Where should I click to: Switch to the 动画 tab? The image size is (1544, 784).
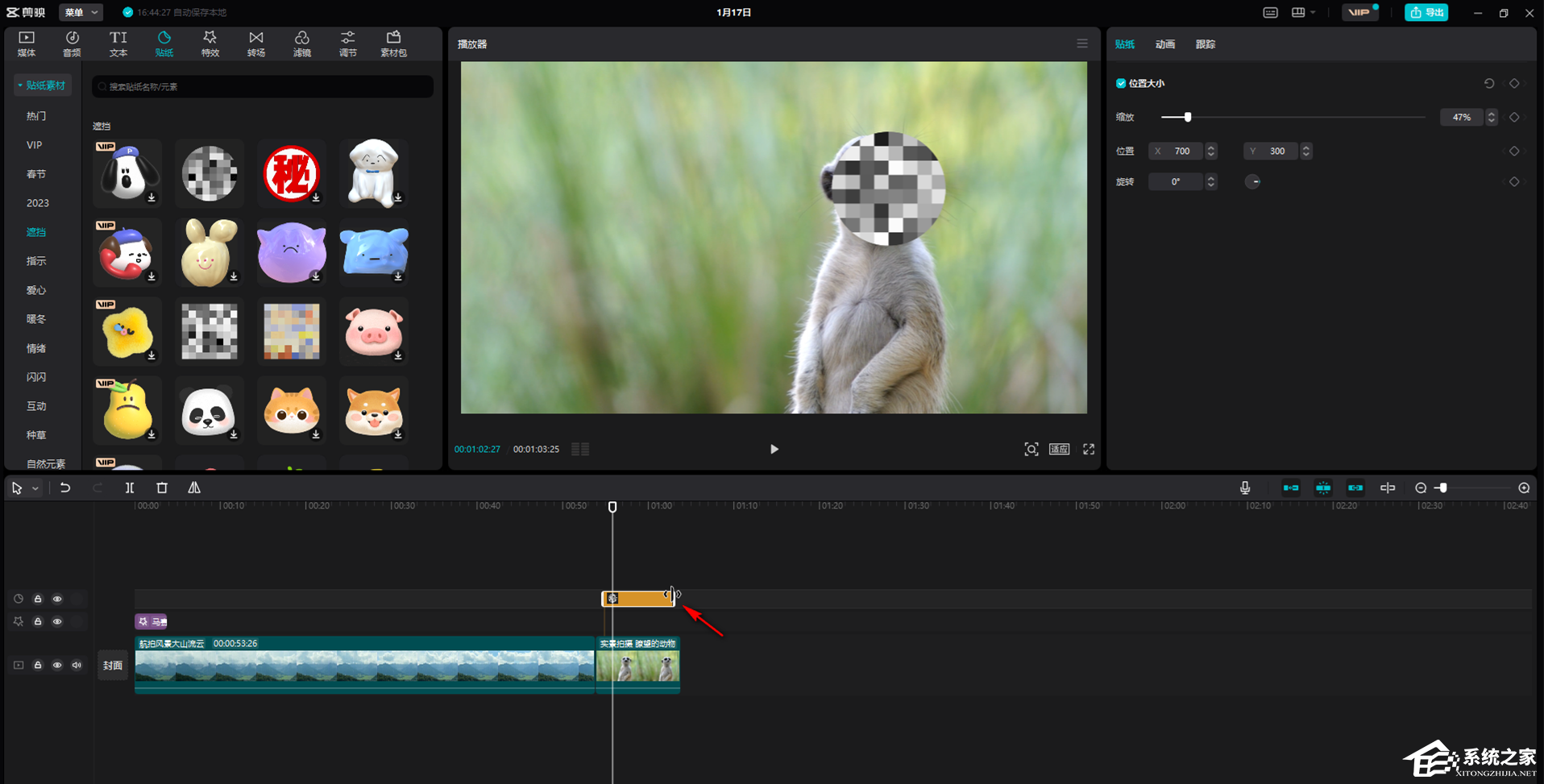pos(1164,44)
